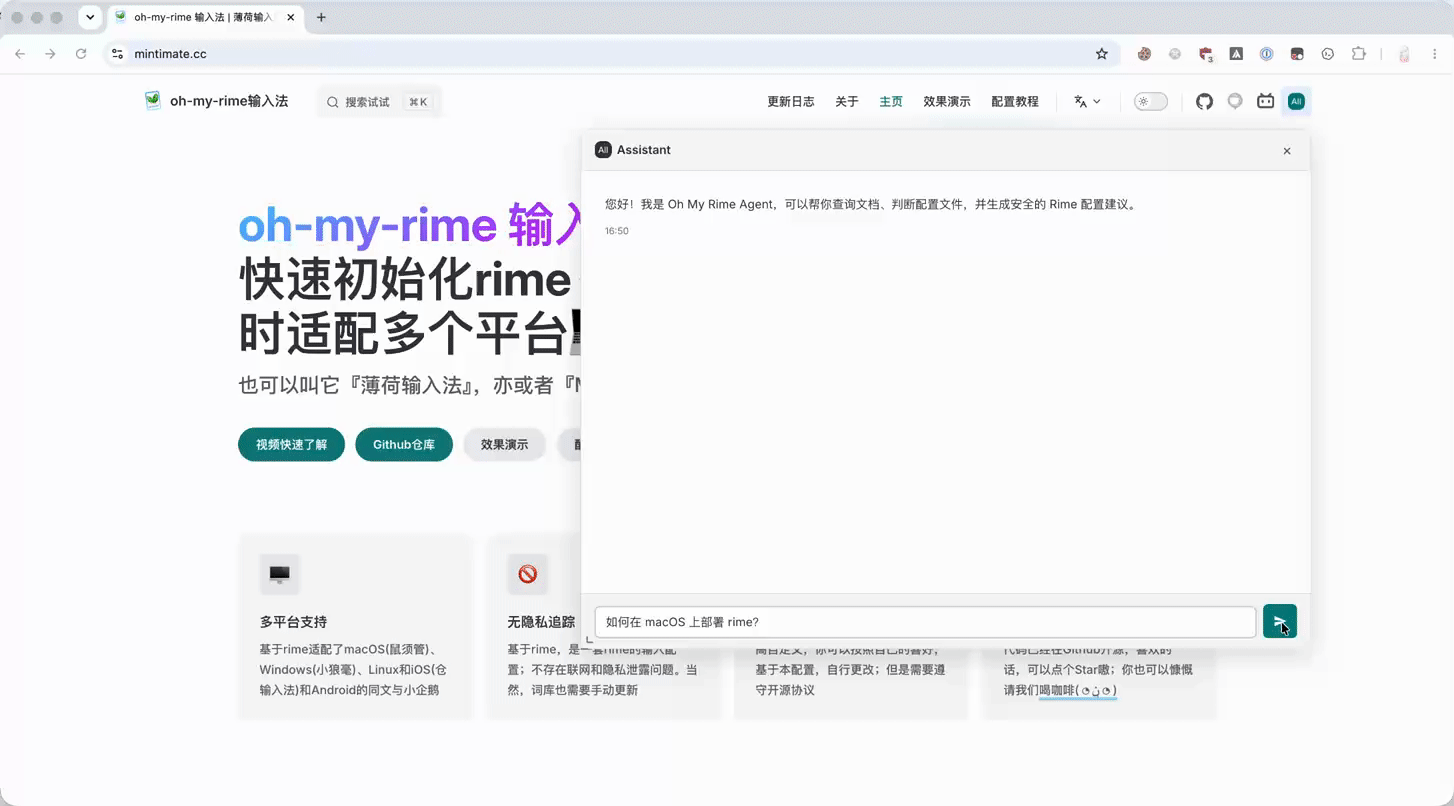Click the 效果演示 hero button
This screenshot has height=806, width=1454.
click(504, 444)
